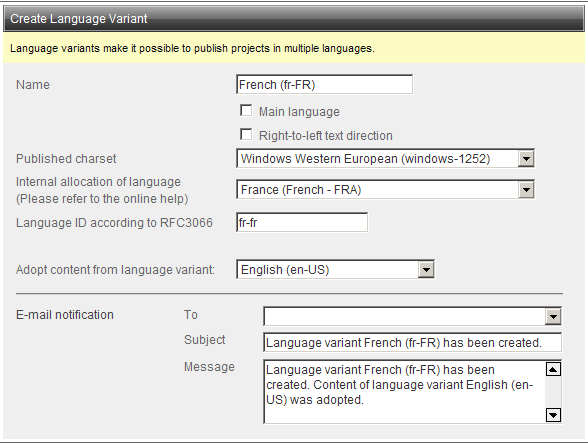The height and width of the screenshot is (445, 588).
Task: Expand the E-mail To recipient dropdown arrow
Action: [553, 316]
